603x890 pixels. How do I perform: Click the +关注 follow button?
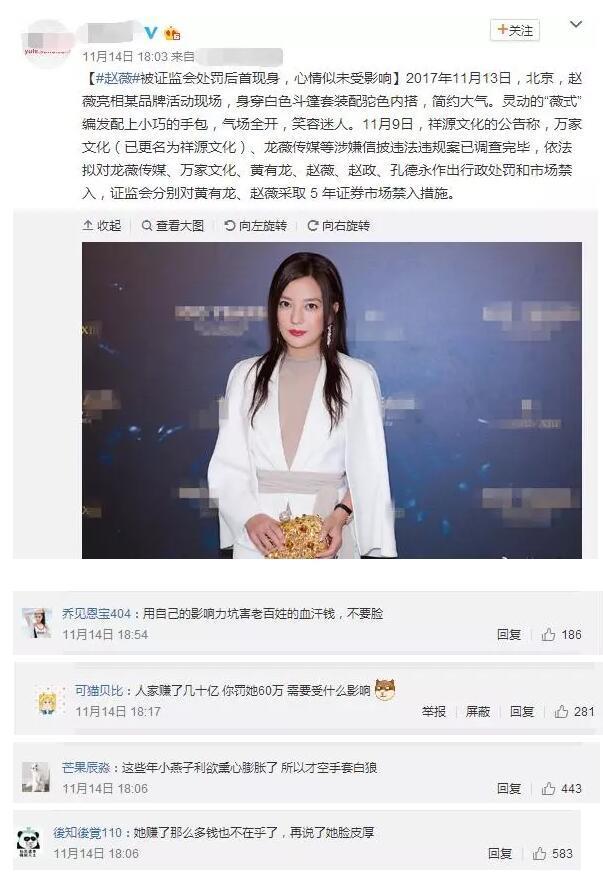tap(514, 31)
